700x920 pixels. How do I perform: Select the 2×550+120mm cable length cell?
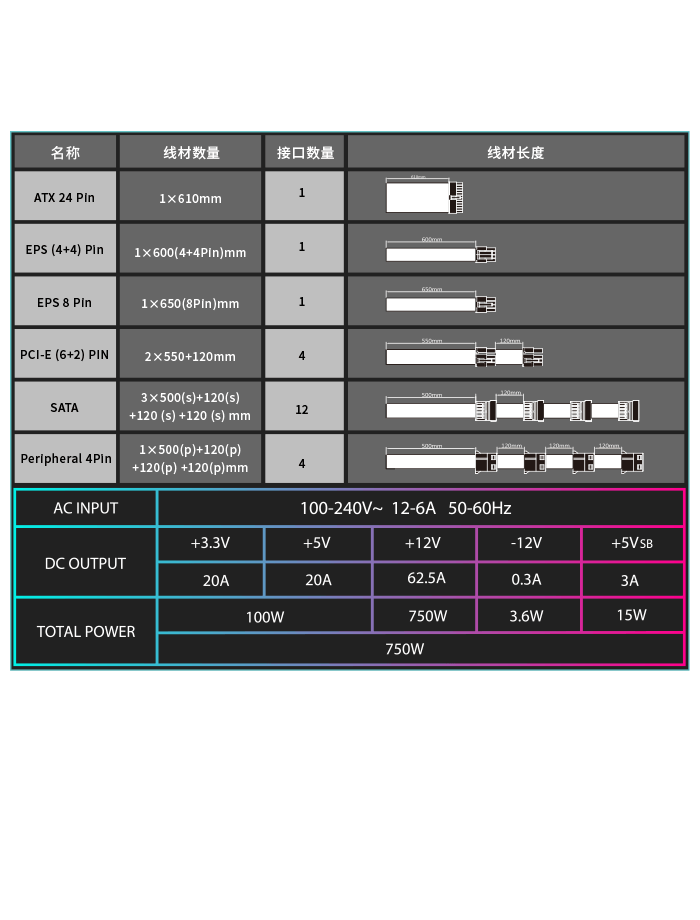(x=190, y=356)
